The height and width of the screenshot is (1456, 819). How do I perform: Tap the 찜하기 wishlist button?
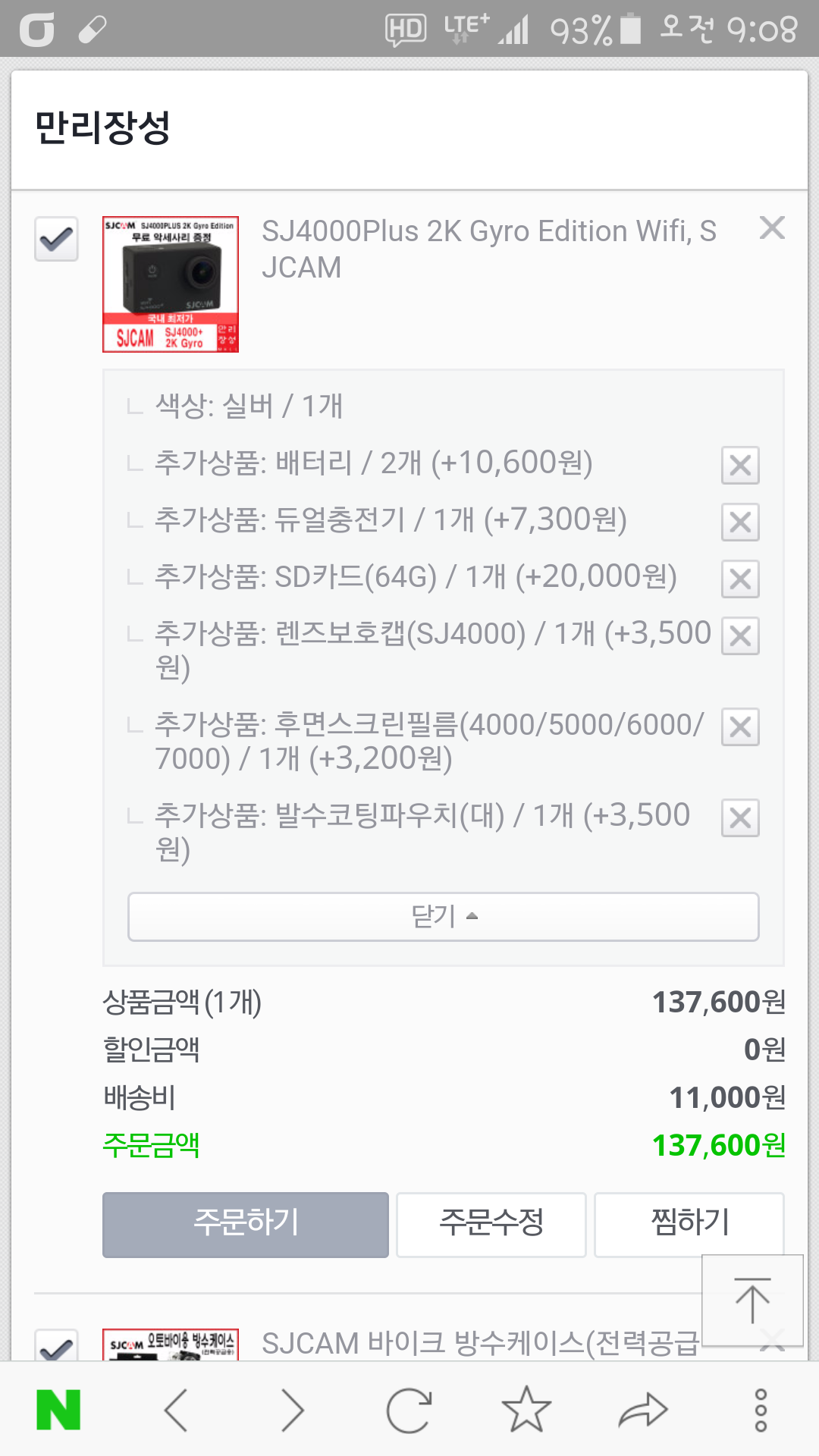689,1224
